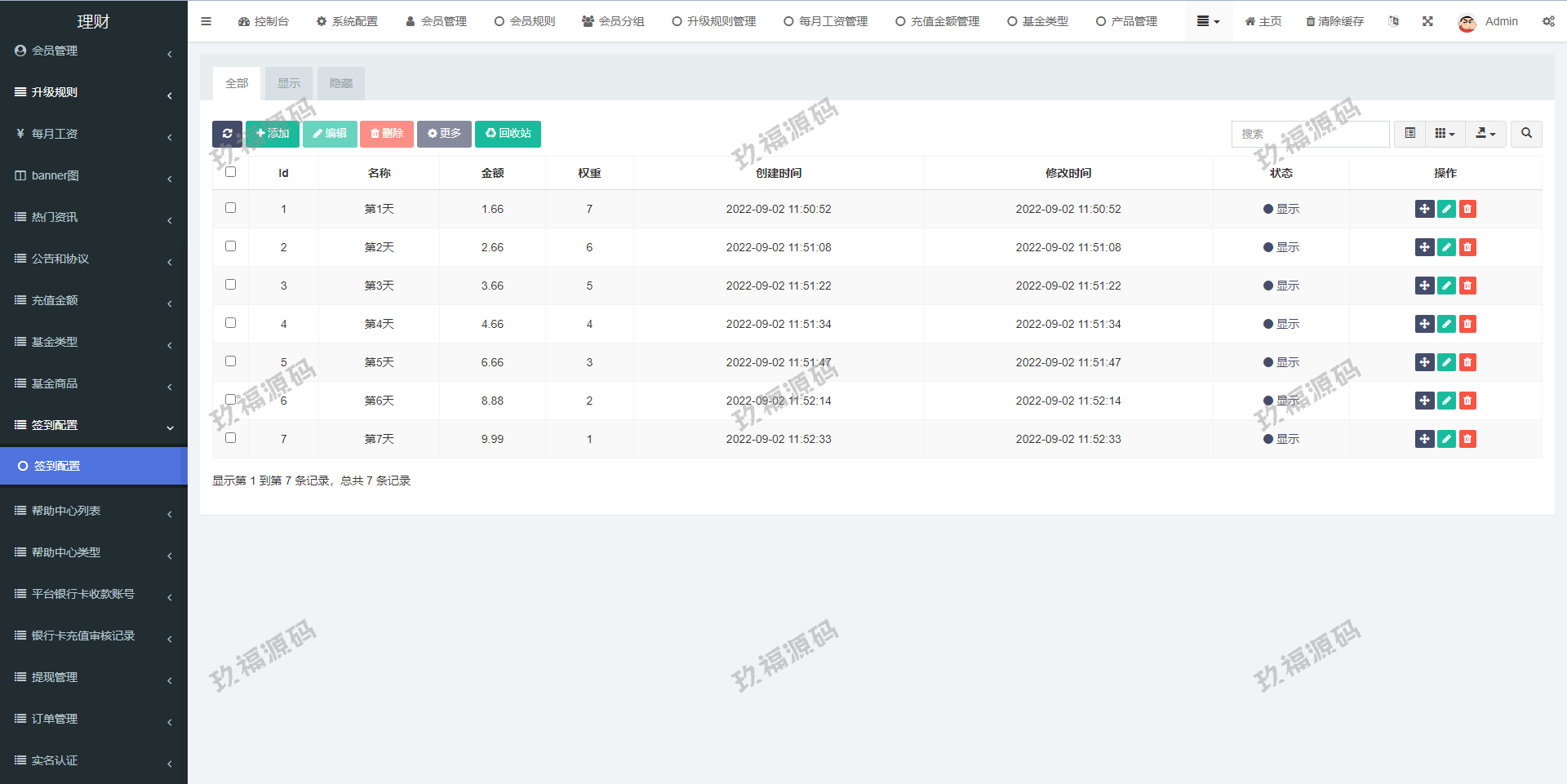Open the 回收站 recycle bin button
The image size is (1567, 784).
[508, 134]
